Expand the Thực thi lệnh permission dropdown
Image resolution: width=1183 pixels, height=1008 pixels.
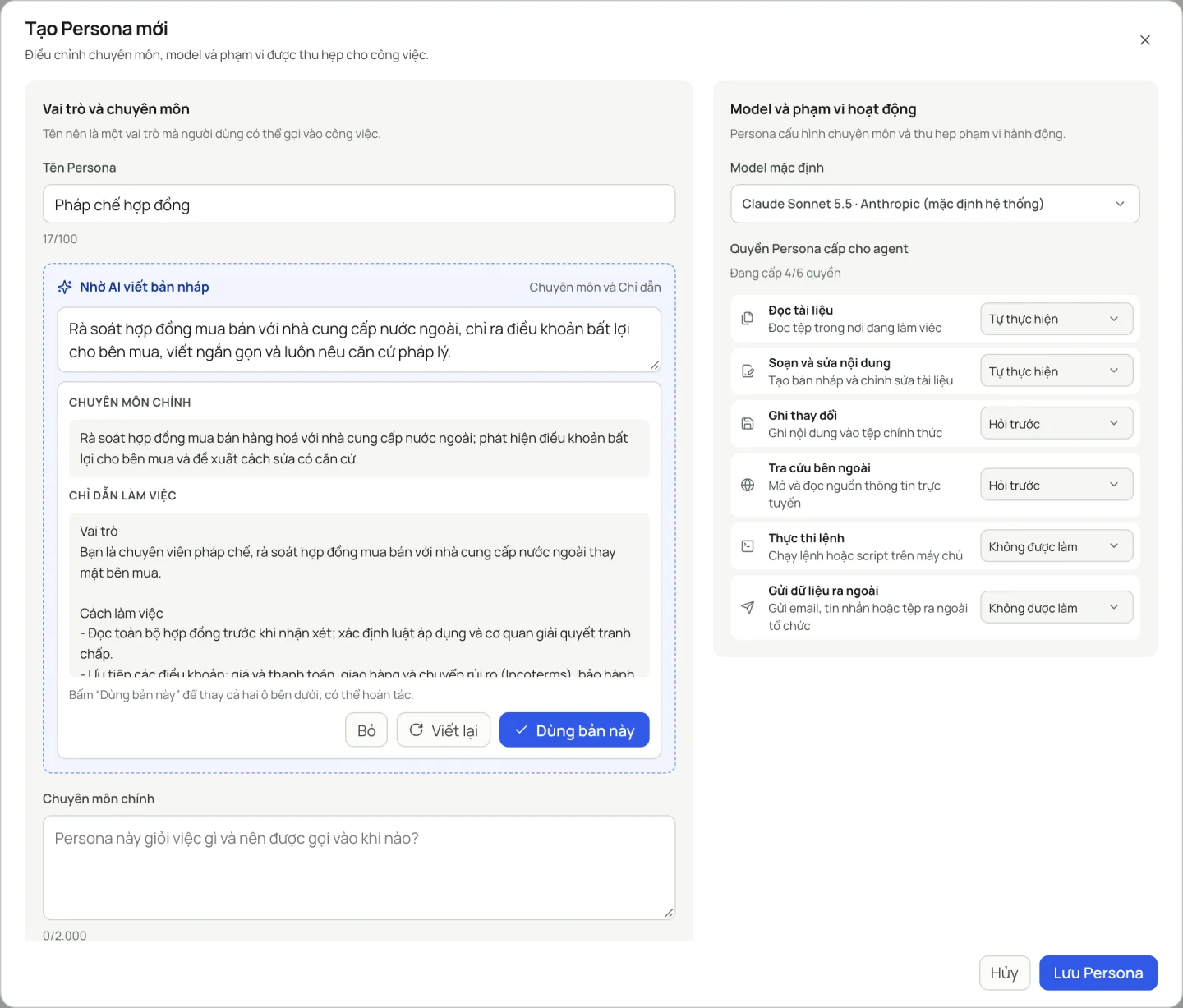coord(1056,546)
